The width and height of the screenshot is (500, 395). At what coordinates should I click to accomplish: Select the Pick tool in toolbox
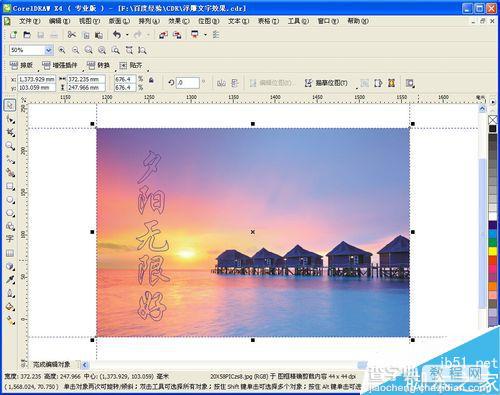(x=10, y=105)
